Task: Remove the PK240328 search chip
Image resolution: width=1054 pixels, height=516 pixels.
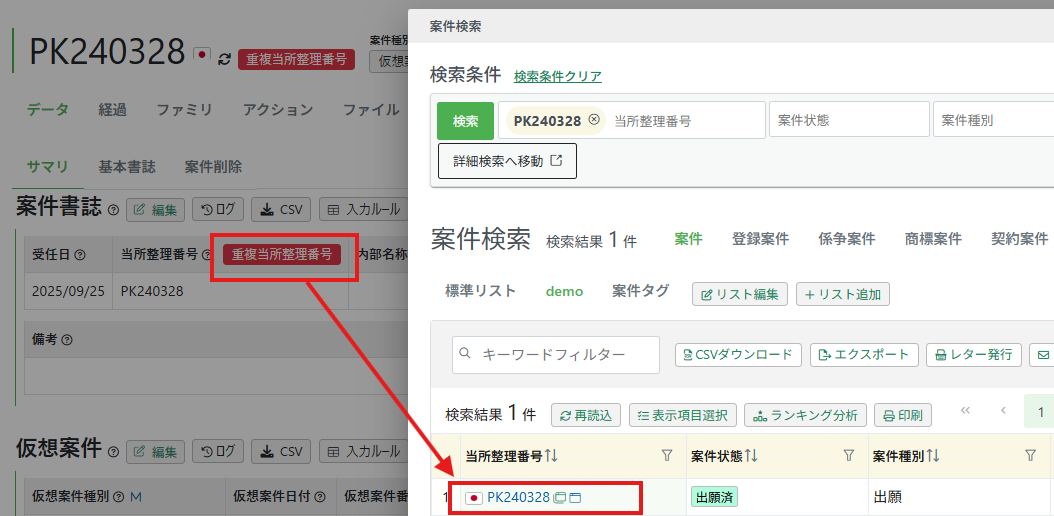Action: tap(594, 120)
